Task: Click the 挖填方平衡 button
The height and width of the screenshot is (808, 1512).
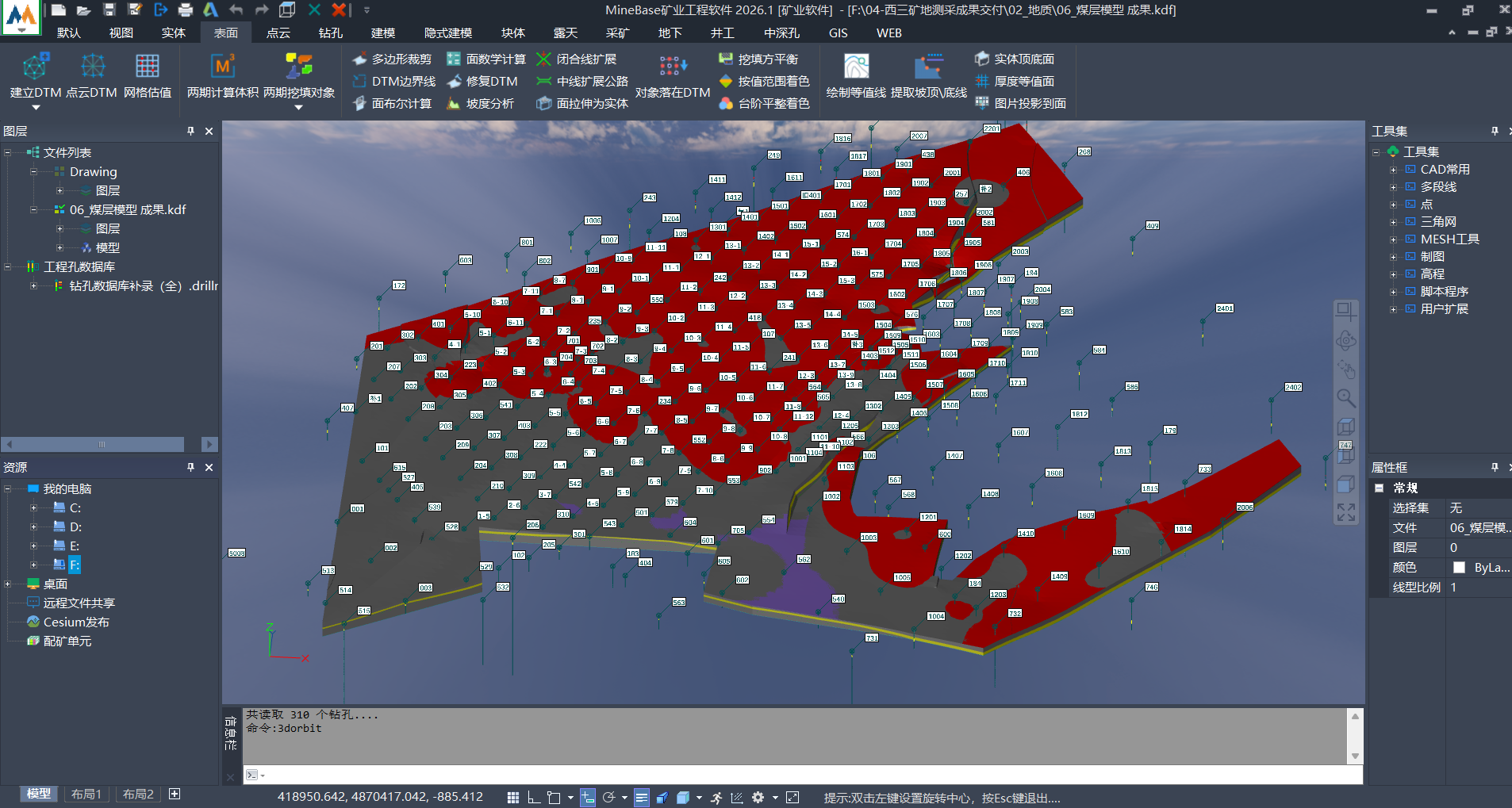Action: pos(758,59)
